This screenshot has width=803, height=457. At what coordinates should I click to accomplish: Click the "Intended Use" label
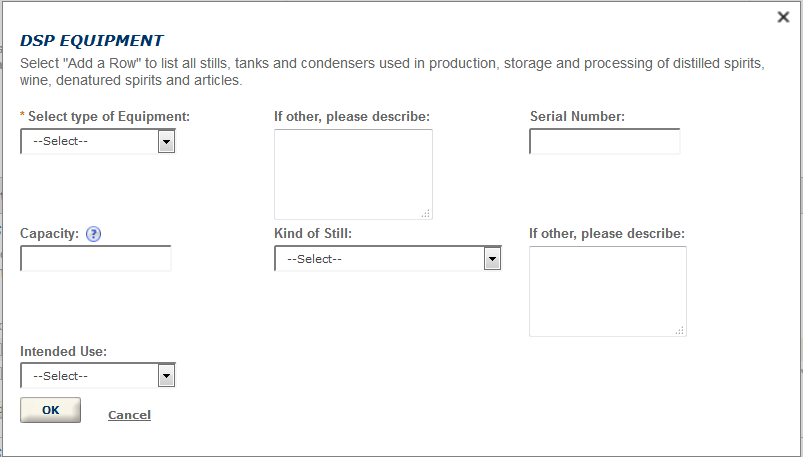[x=64, y=352]
